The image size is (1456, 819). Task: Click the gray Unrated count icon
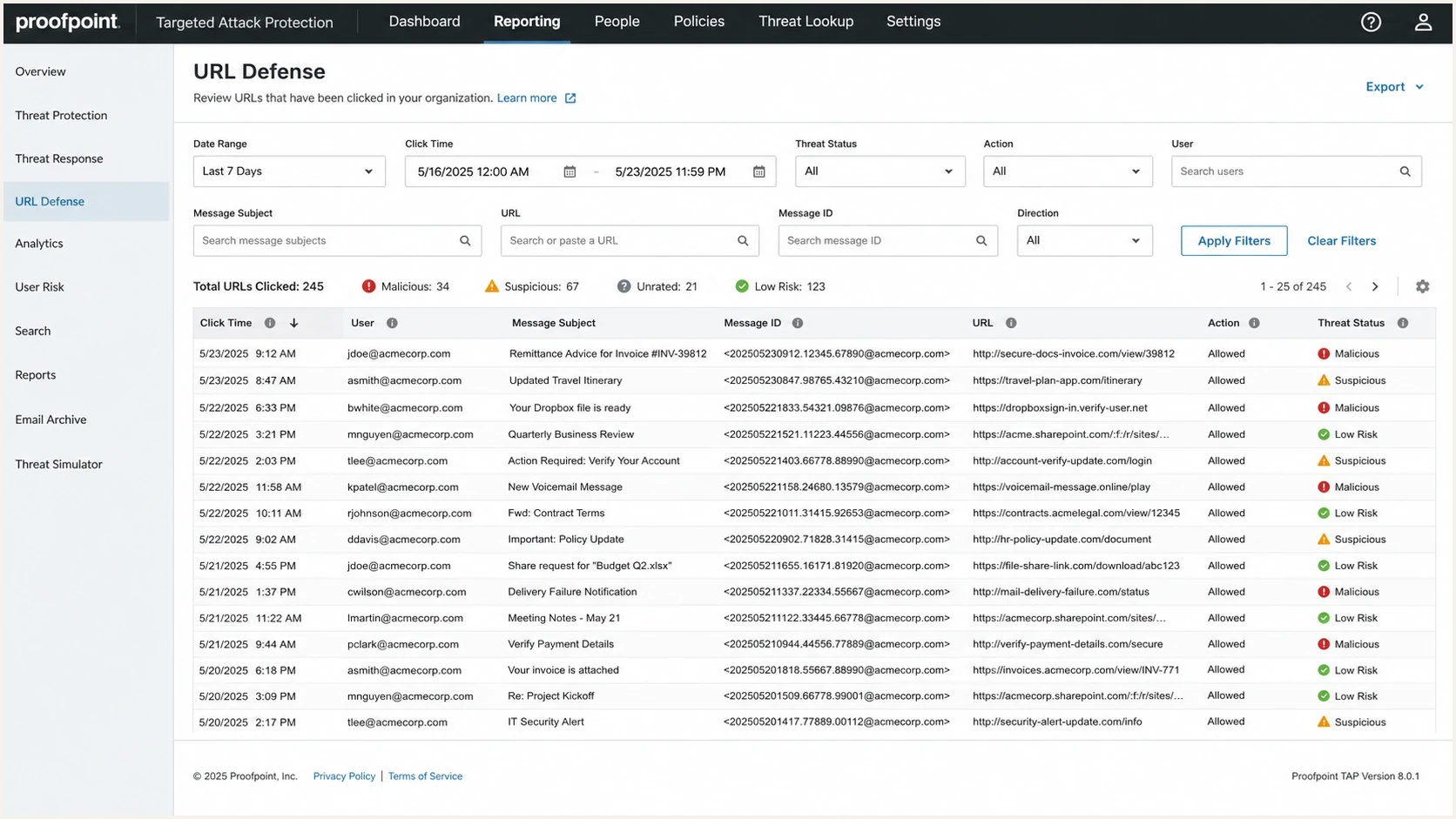[624, 286]
